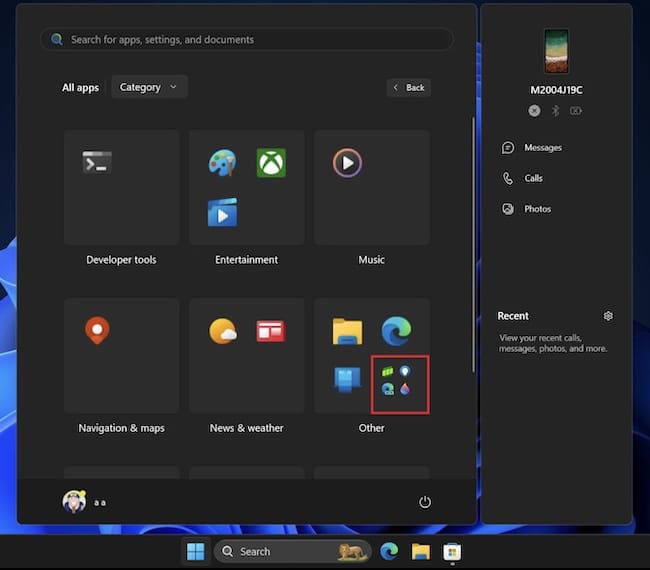Open Microsoft Edge from the taskbar

tap(389, 551)
